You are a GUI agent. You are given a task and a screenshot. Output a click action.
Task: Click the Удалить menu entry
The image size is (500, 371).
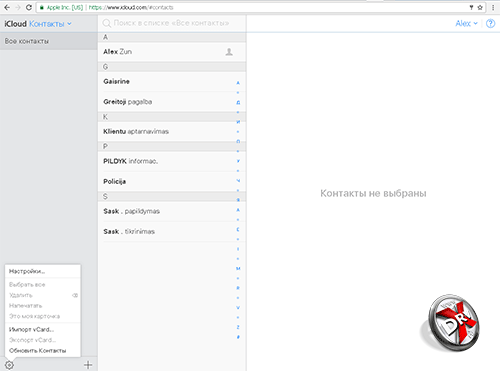(x=43, y=295)
